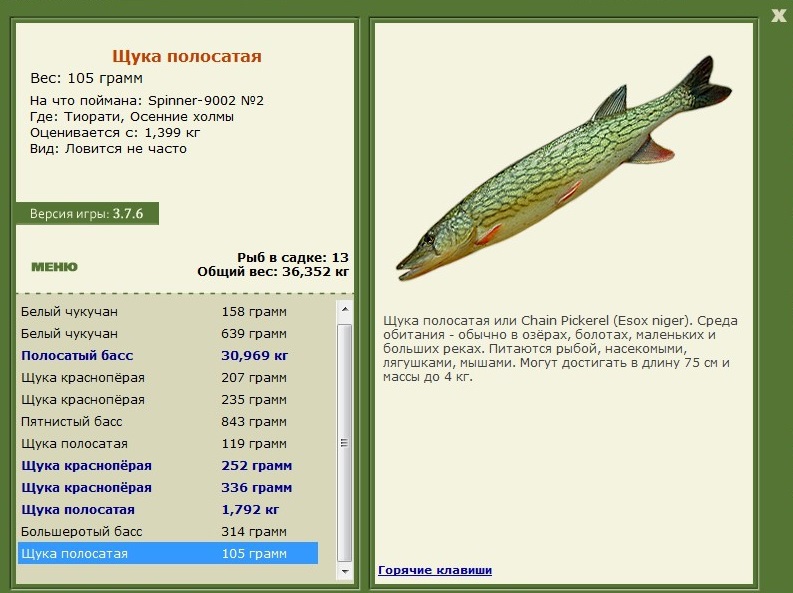Open the Горячие клавиши link
The image size is (793, 593).
coord(434,570)
